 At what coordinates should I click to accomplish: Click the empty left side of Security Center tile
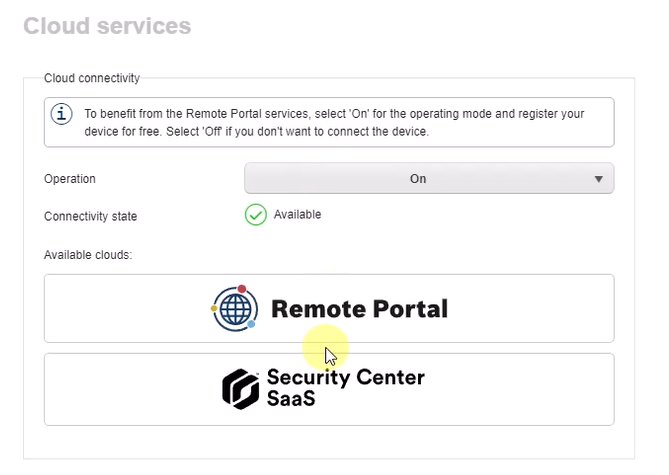(x=120, y=389)
